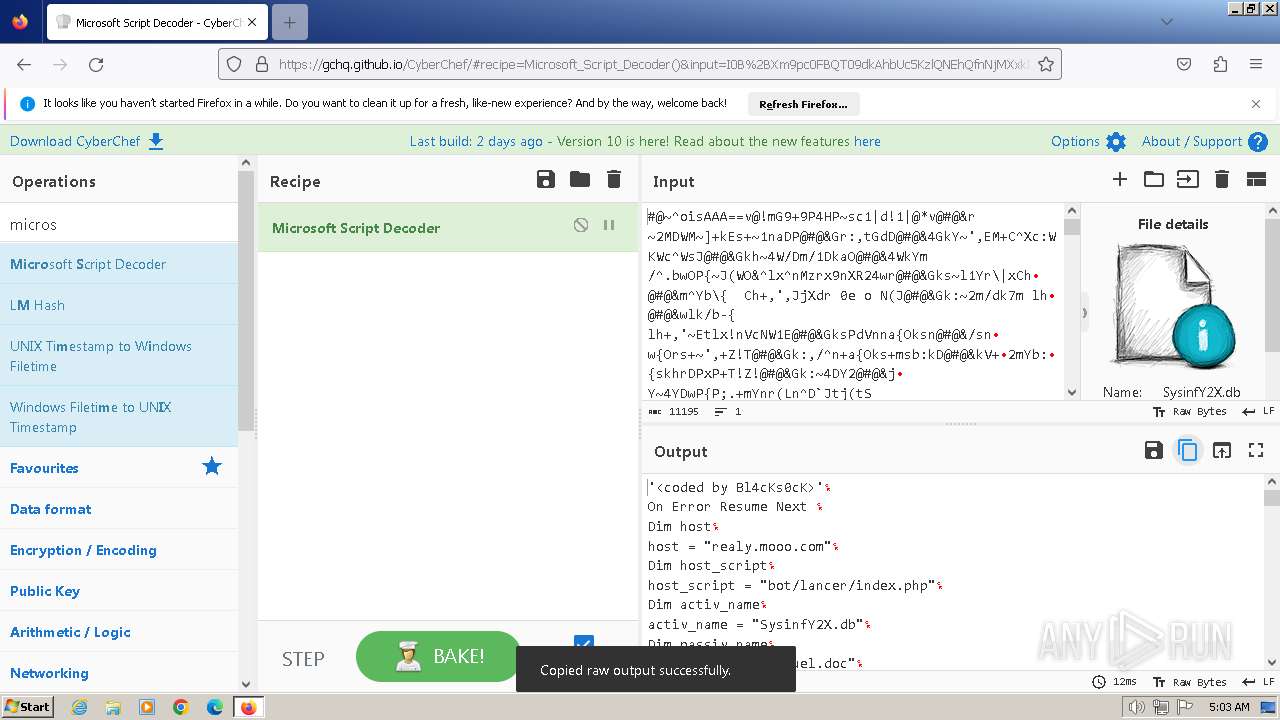Save the recipe with the disk icon
Viewport: 1280px width, 720px height.
pyautogui.click(x=546, y=180)
